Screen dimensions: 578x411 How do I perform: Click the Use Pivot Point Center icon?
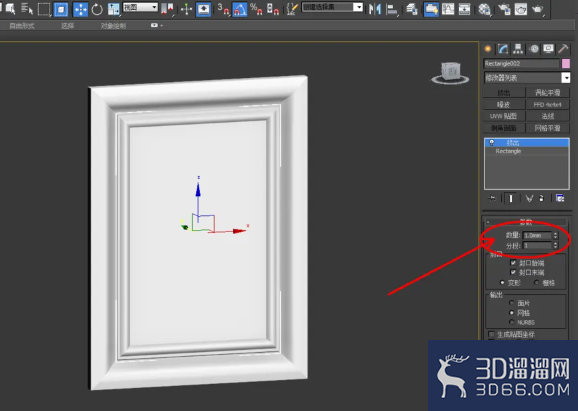pyautogui.click(x=167, y=9)
